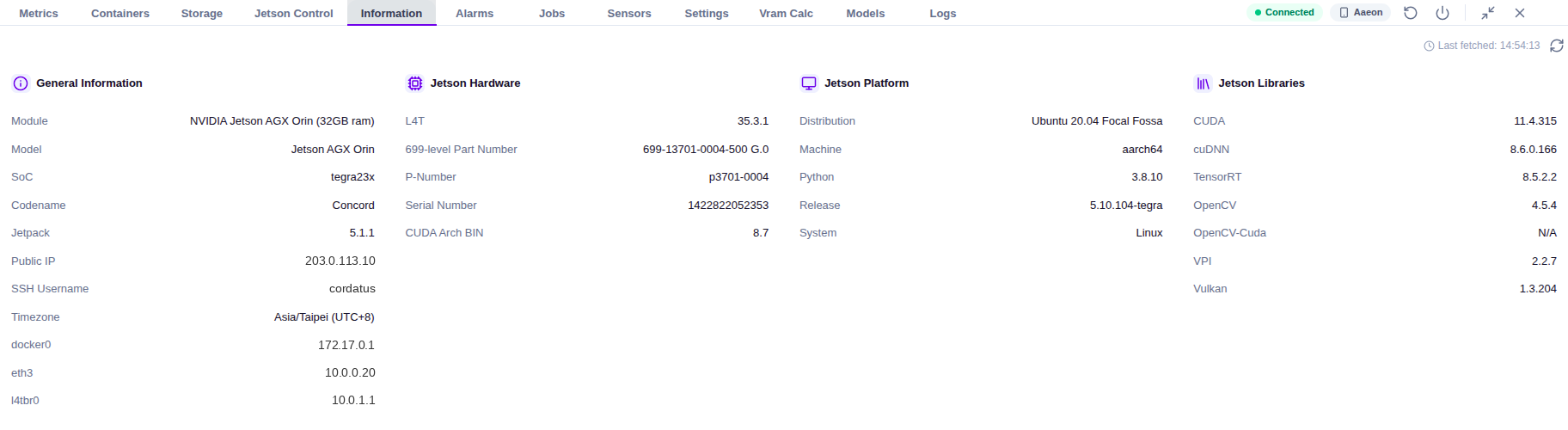Click the SoC value tegra23x

tap(352, 177)
